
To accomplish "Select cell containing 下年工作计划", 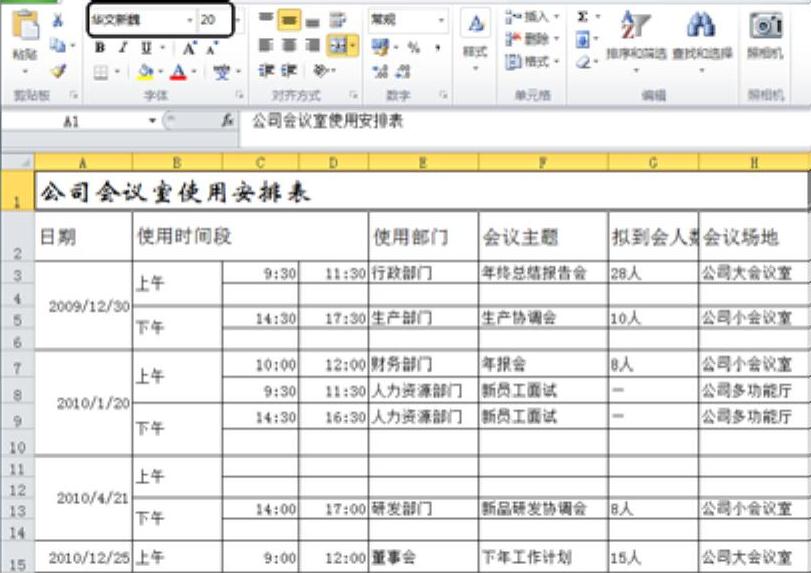I will 544,557.
